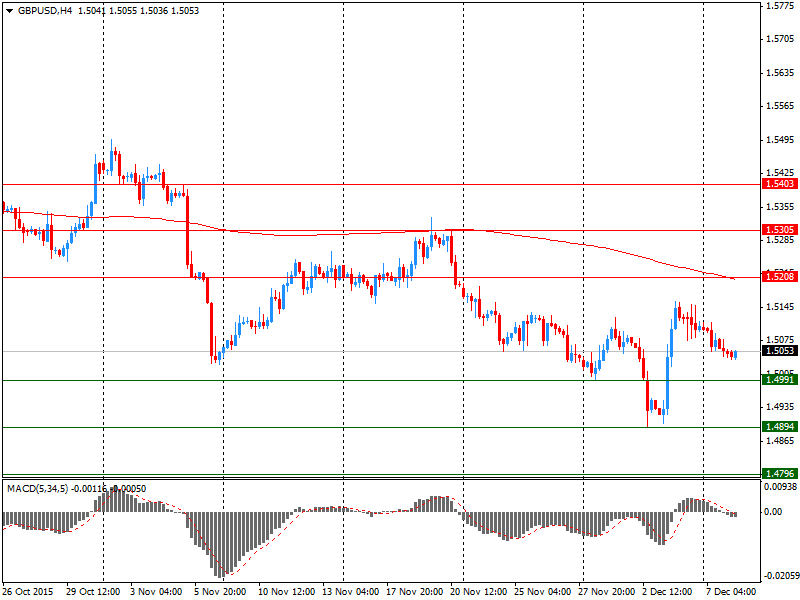This screenshot has width=800, height=600.
Task: Select the 1.5208 red price level label
Action: tap(779, 277)
